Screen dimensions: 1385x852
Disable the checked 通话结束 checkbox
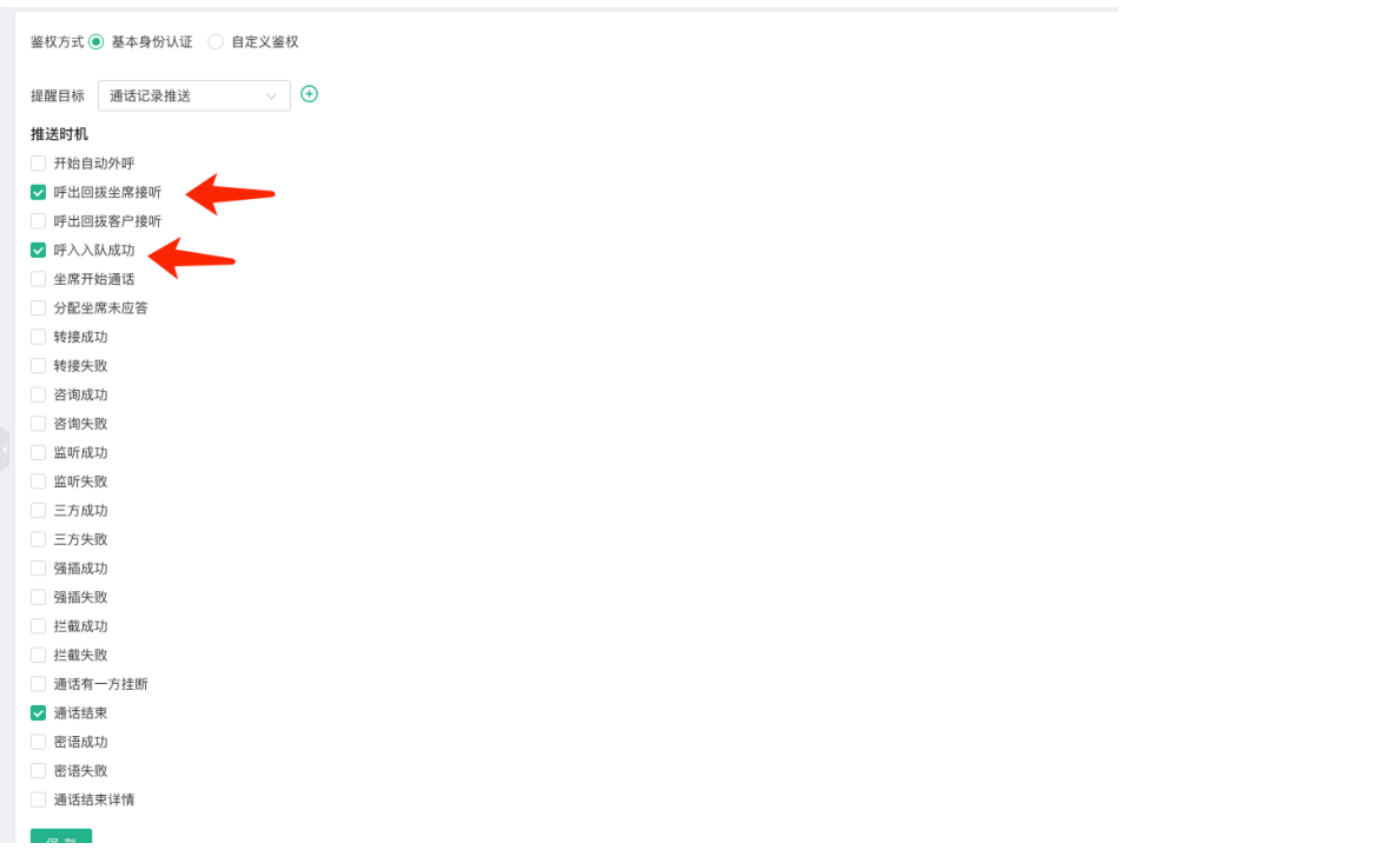pyautogui.click(x=38, y=714)
